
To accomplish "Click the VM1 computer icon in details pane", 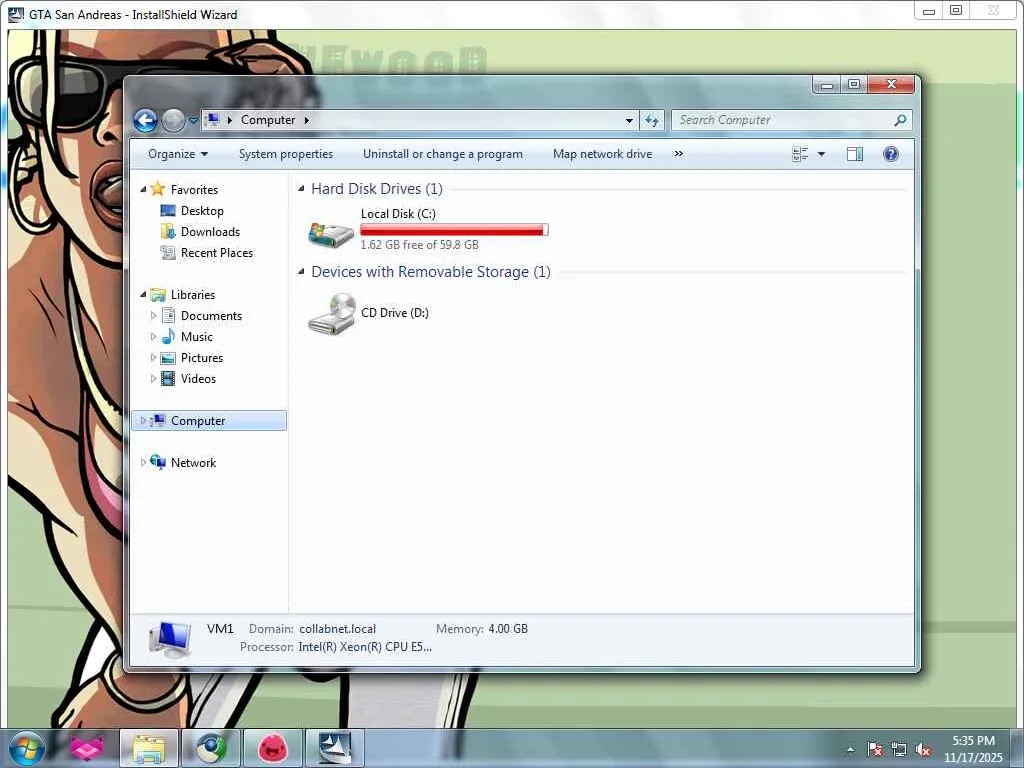I will click(x=170, y=639).
